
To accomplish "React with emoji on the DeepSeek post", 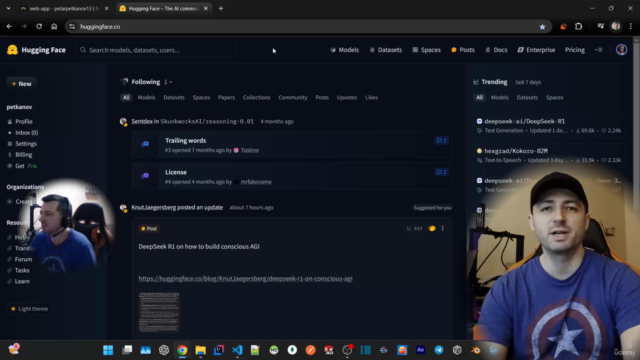I will [x=432, y=229].
